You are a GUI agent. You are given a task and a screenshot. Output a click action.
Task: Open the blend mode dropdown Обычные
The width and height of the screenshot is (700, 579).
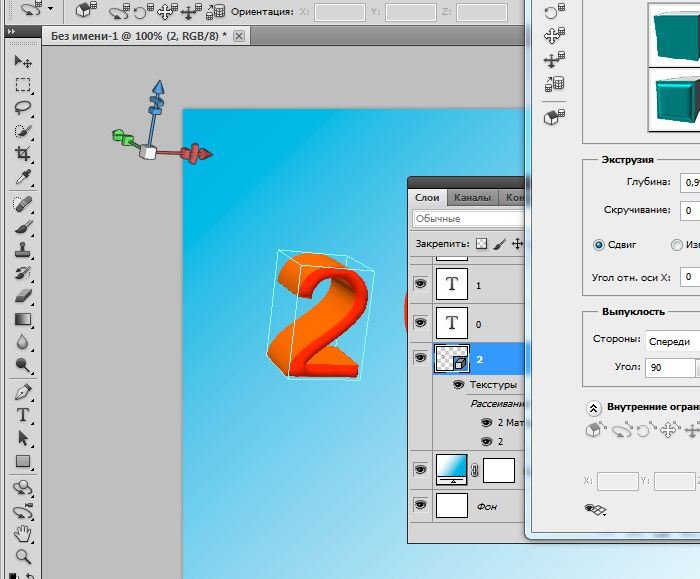coord(467,218)
